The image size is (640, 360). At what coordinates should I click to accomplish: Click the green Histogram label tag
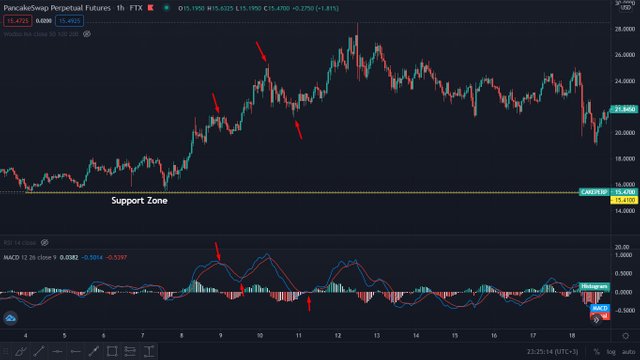[x=594, y=287]
